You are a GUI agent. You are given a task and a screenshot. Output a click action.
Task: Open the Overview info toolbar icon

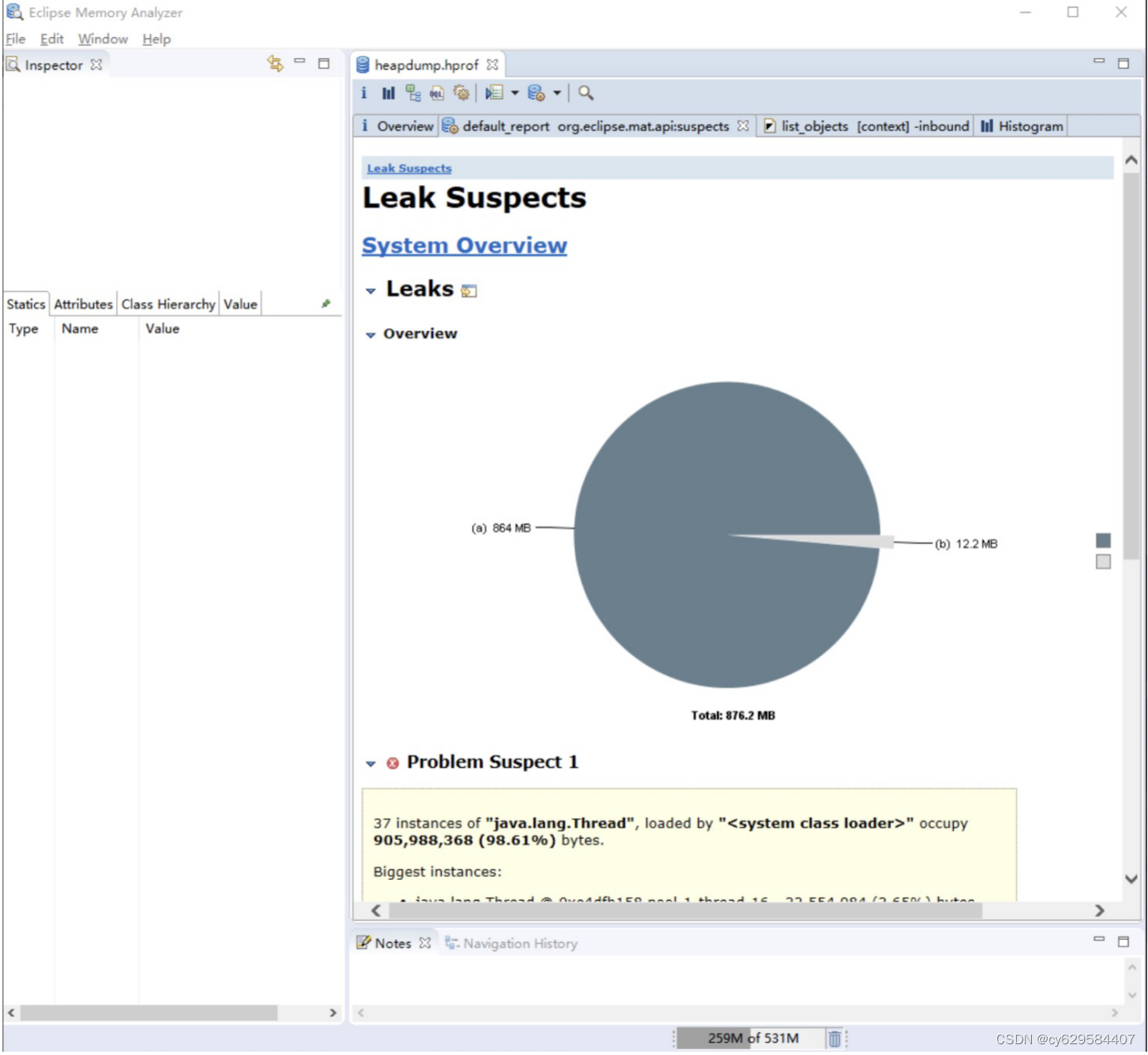click(x=364, y=93)
